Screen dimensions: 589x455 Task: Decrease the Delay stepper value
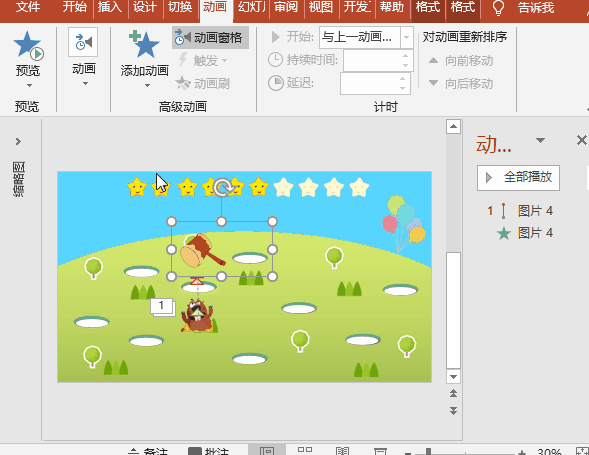coord(403,89)
